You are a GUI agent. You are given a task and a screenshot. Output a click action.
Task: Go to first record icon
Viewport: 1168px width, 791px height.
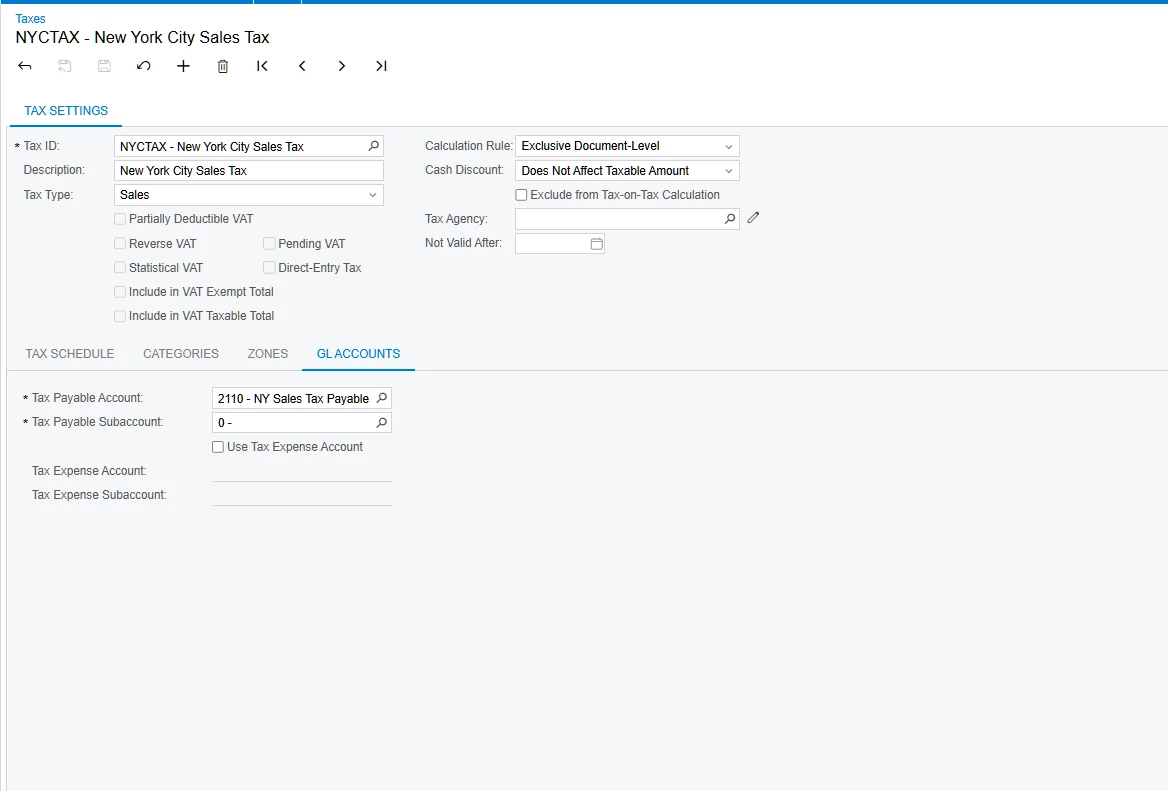pyautogui.click(x=262, y=66)
